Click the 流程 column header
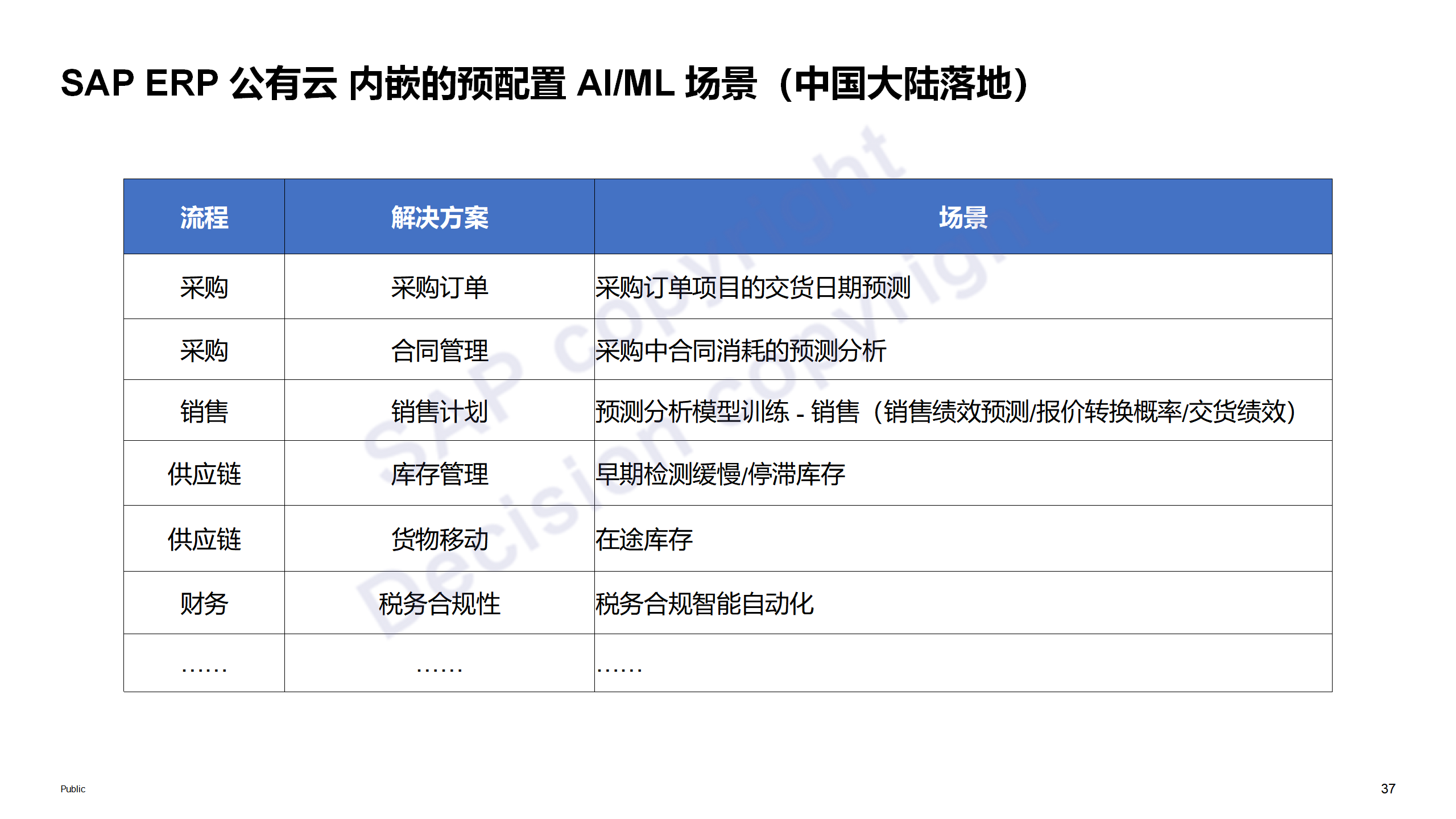This screenshot has height=819, width=1456. click(204, 217)
